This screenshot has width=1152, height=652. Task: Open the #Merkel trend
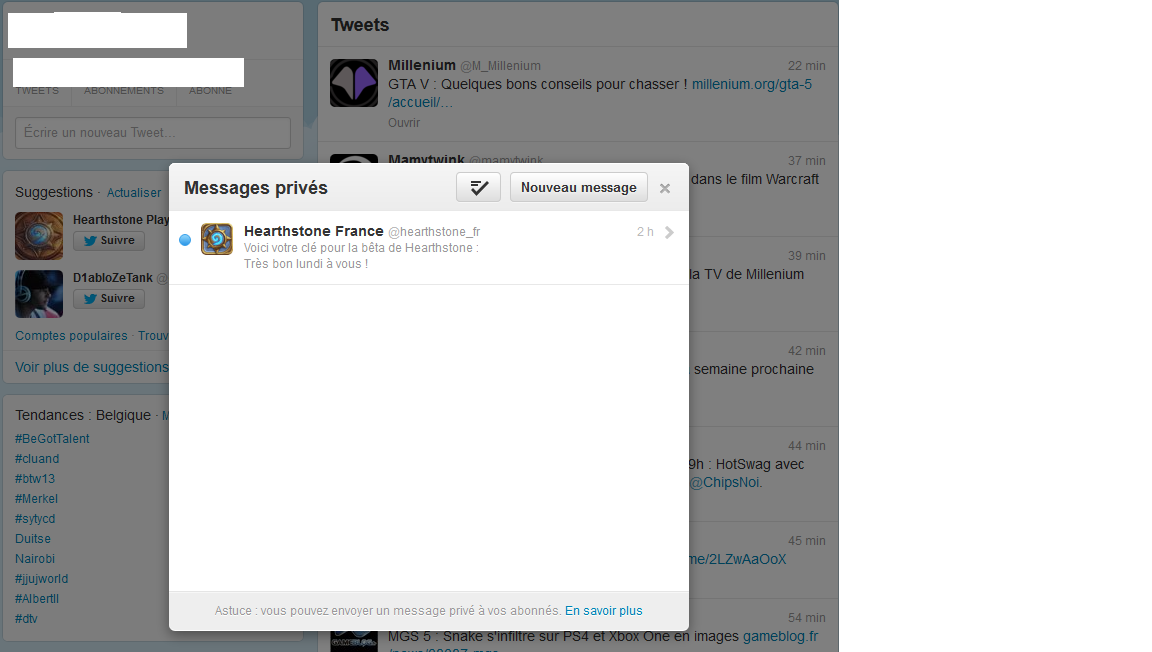[x=36, y=498]
